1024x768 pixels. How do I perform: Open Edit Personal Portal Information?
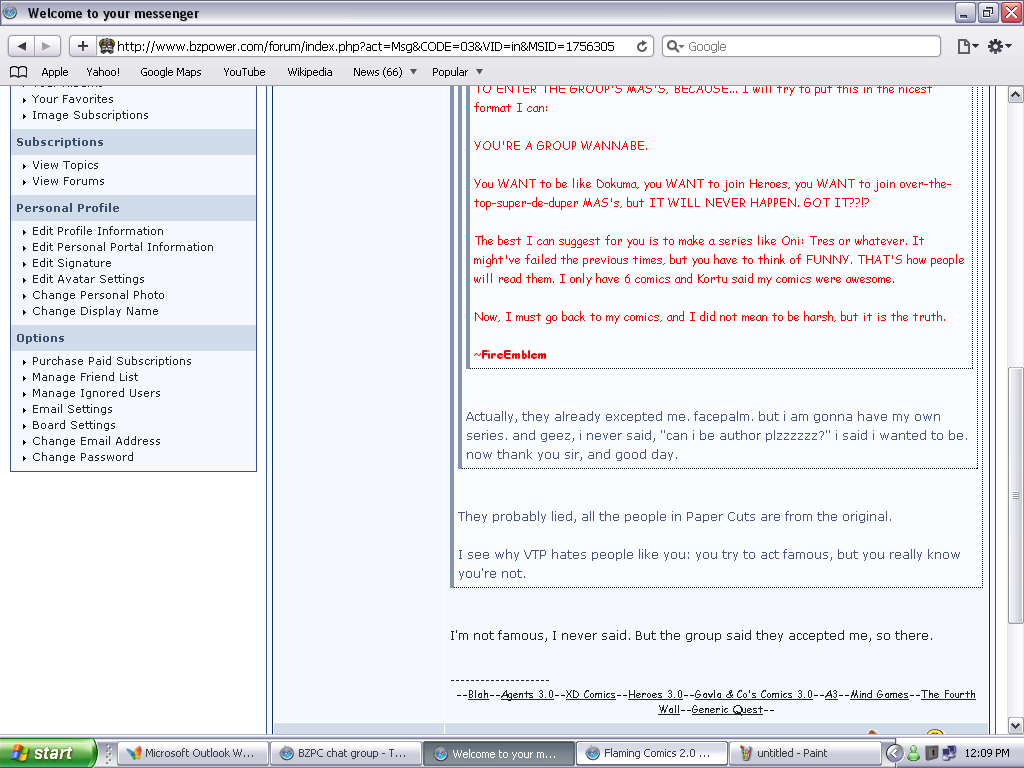pyautogui.click(x=123, y=247)
